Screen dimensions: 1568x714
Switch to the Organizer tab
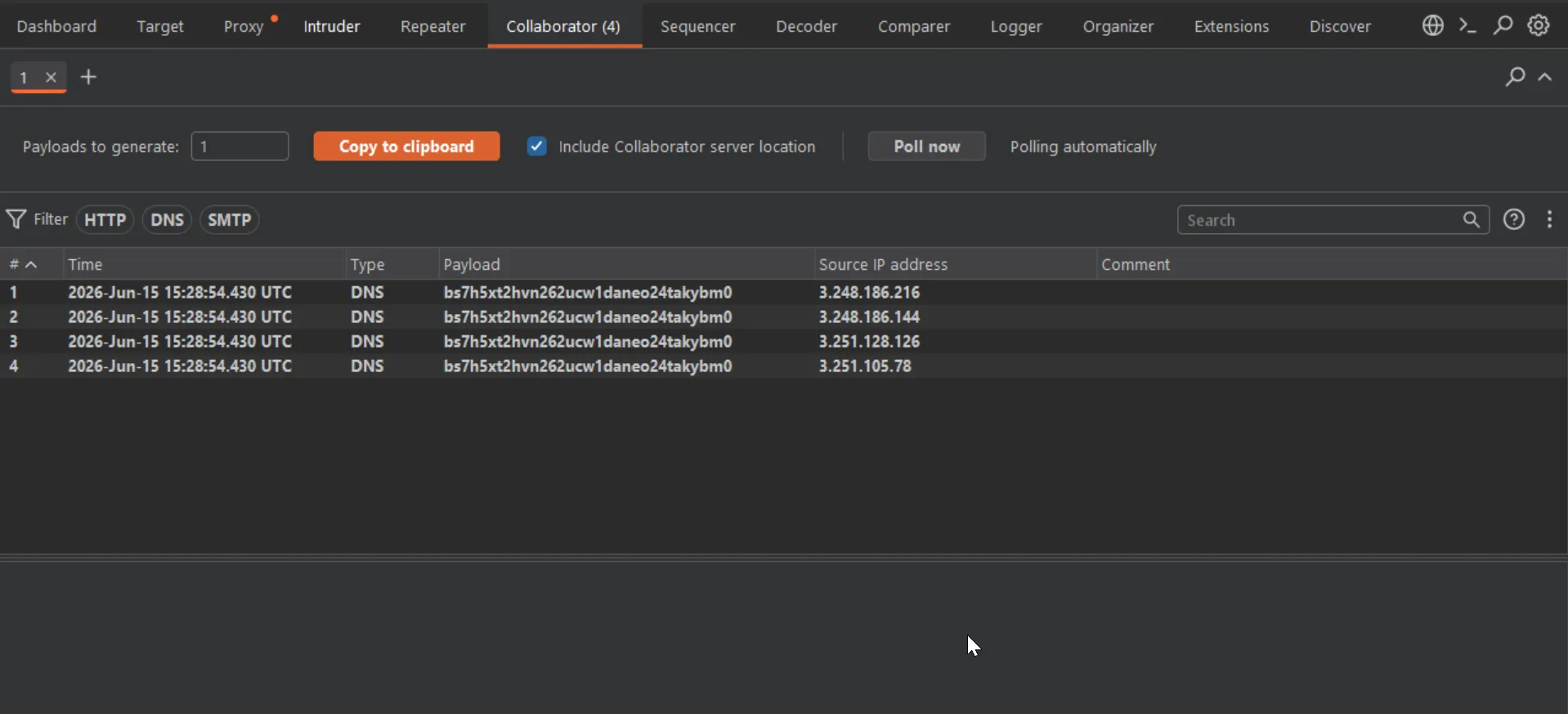[1118, 26]
